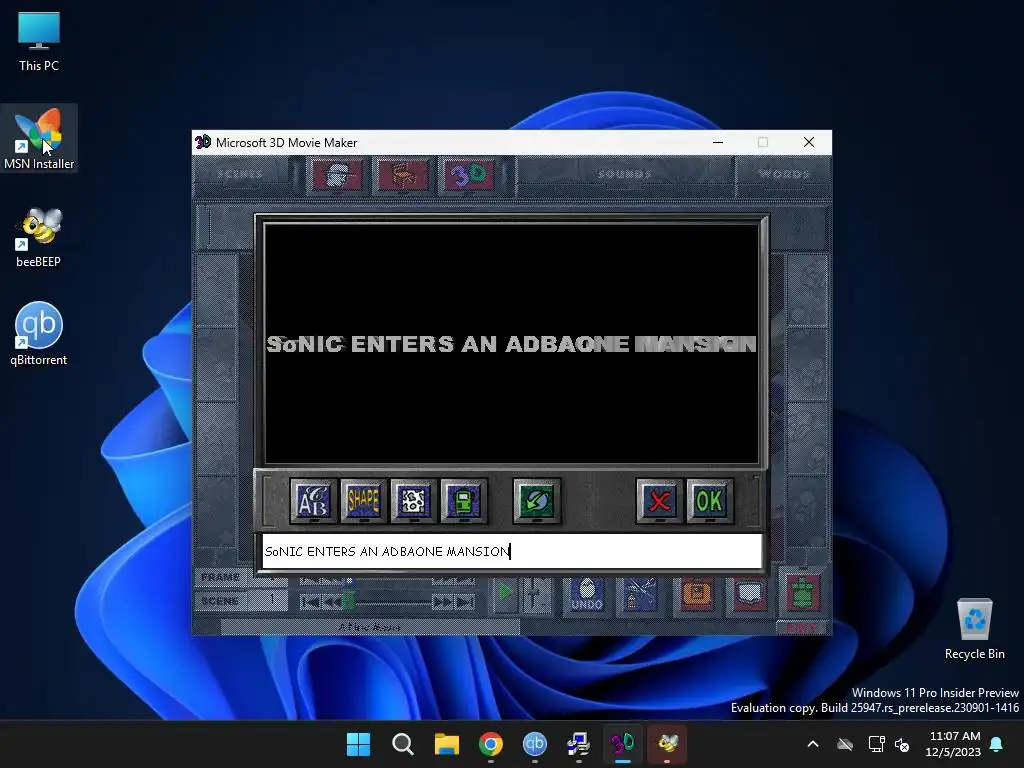This screenshot has height=768, width=1024.
Task: Select the qBittorrent desktop shortcut
Action: tap(39, 334)
